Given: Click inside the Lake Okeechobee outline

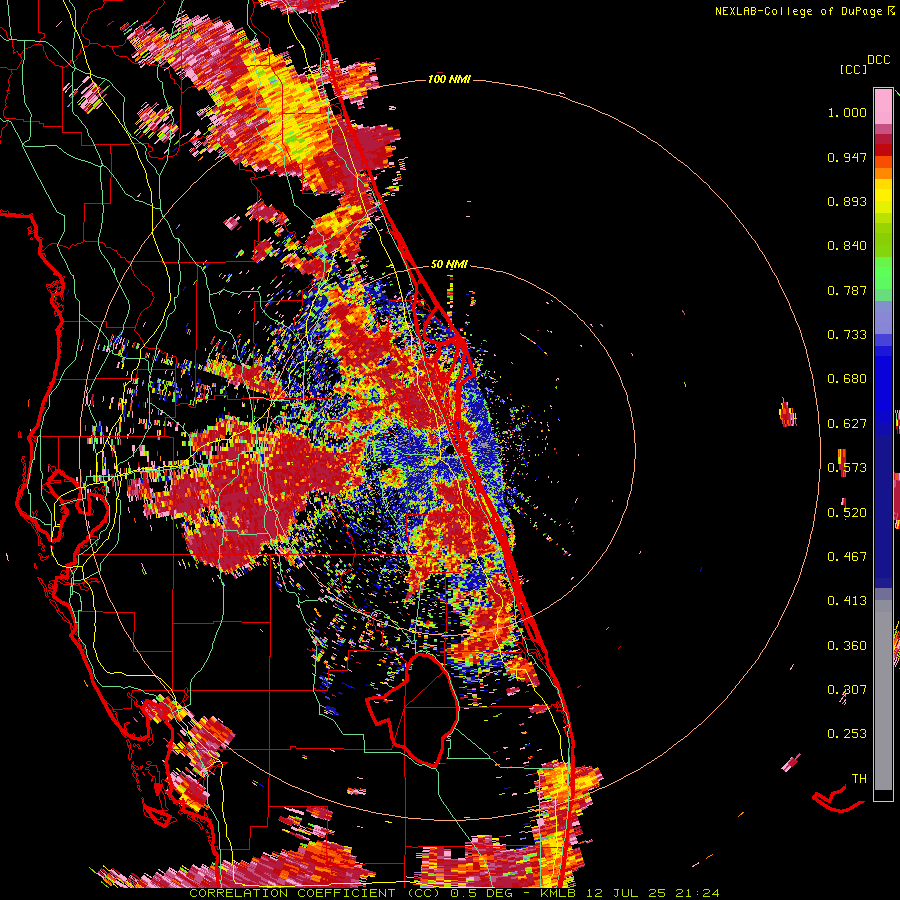Looking at the screenshot, I should point(422,712).
